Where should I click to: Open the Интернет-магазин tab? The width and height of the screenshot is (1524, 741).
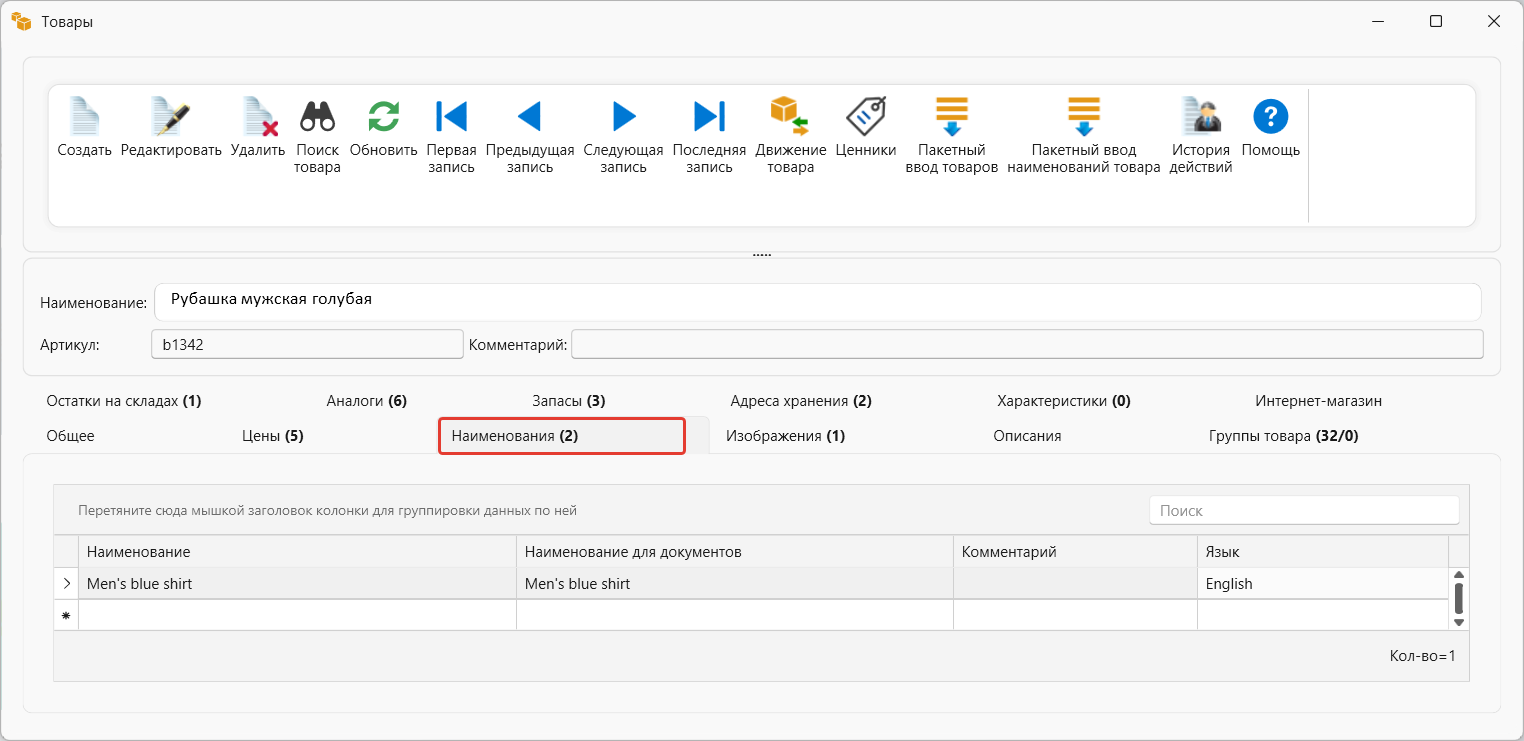point(1319,401)
